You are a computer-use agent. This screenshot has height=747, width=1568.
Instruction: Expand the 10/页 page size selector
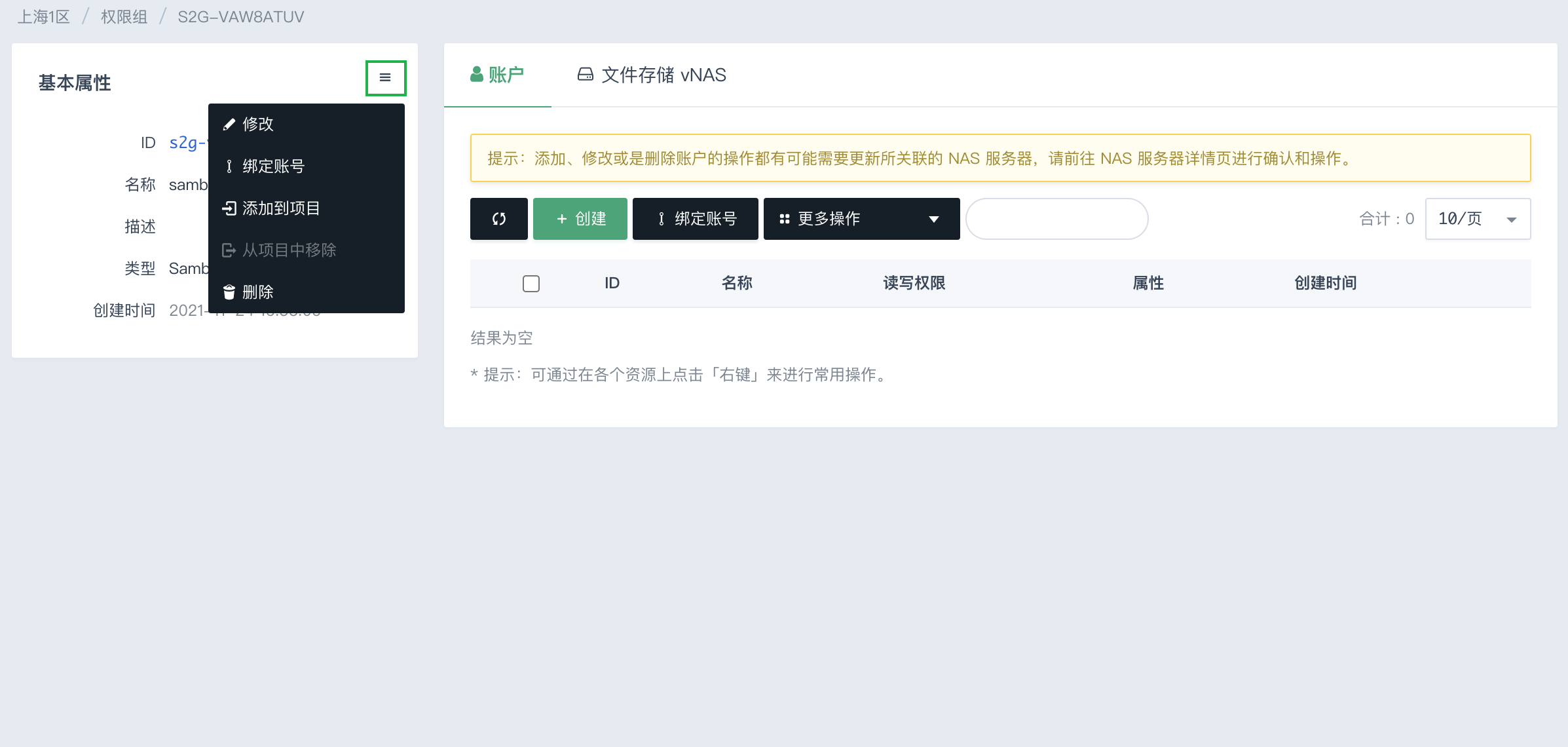[x=1478, y=219]
